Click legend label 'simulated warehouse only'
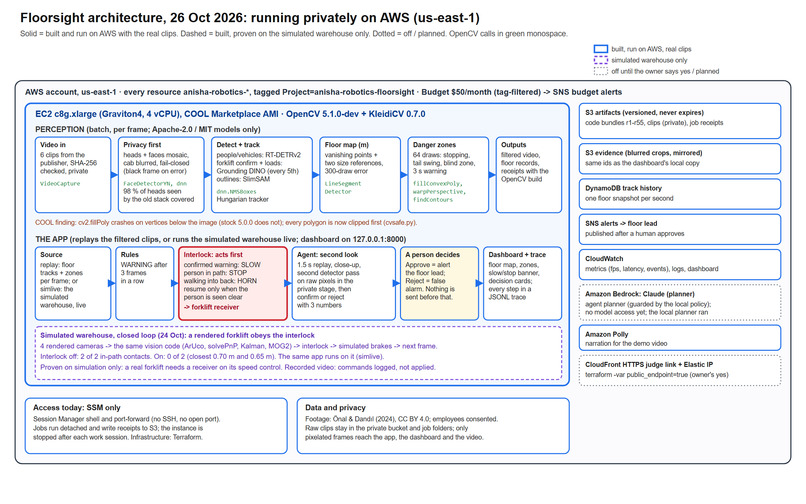The width and height of the screenshot is (806, 504). [x=649, y=60]
